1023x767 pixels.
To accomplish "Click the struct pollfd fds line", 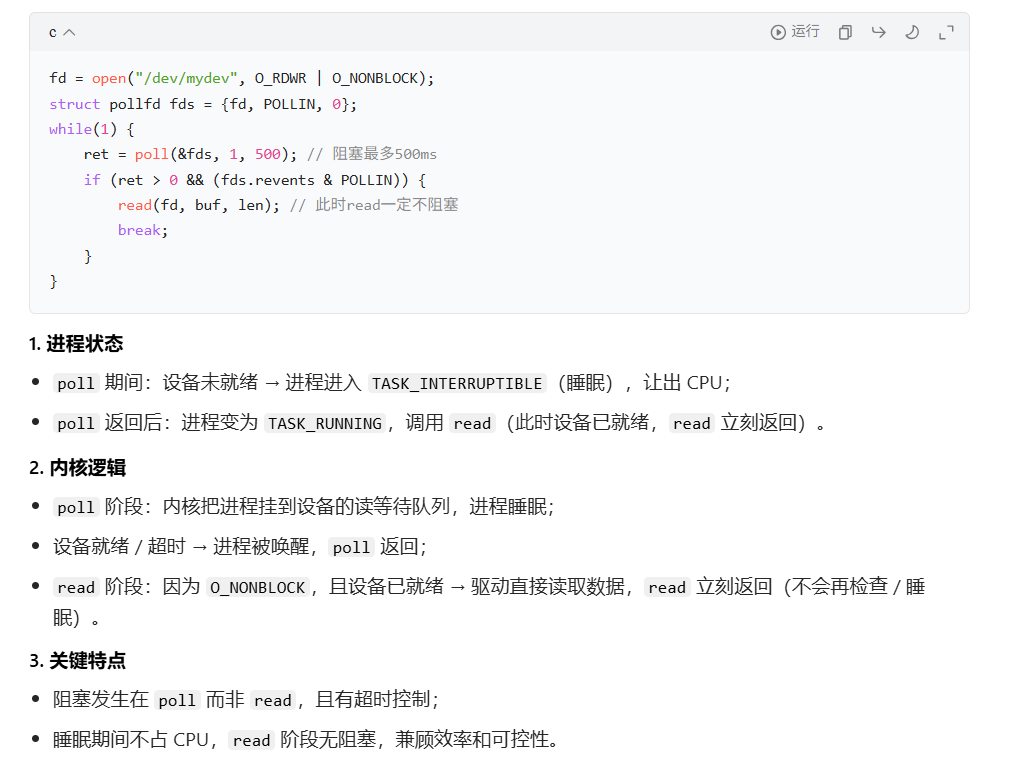I will click(203, 104).
